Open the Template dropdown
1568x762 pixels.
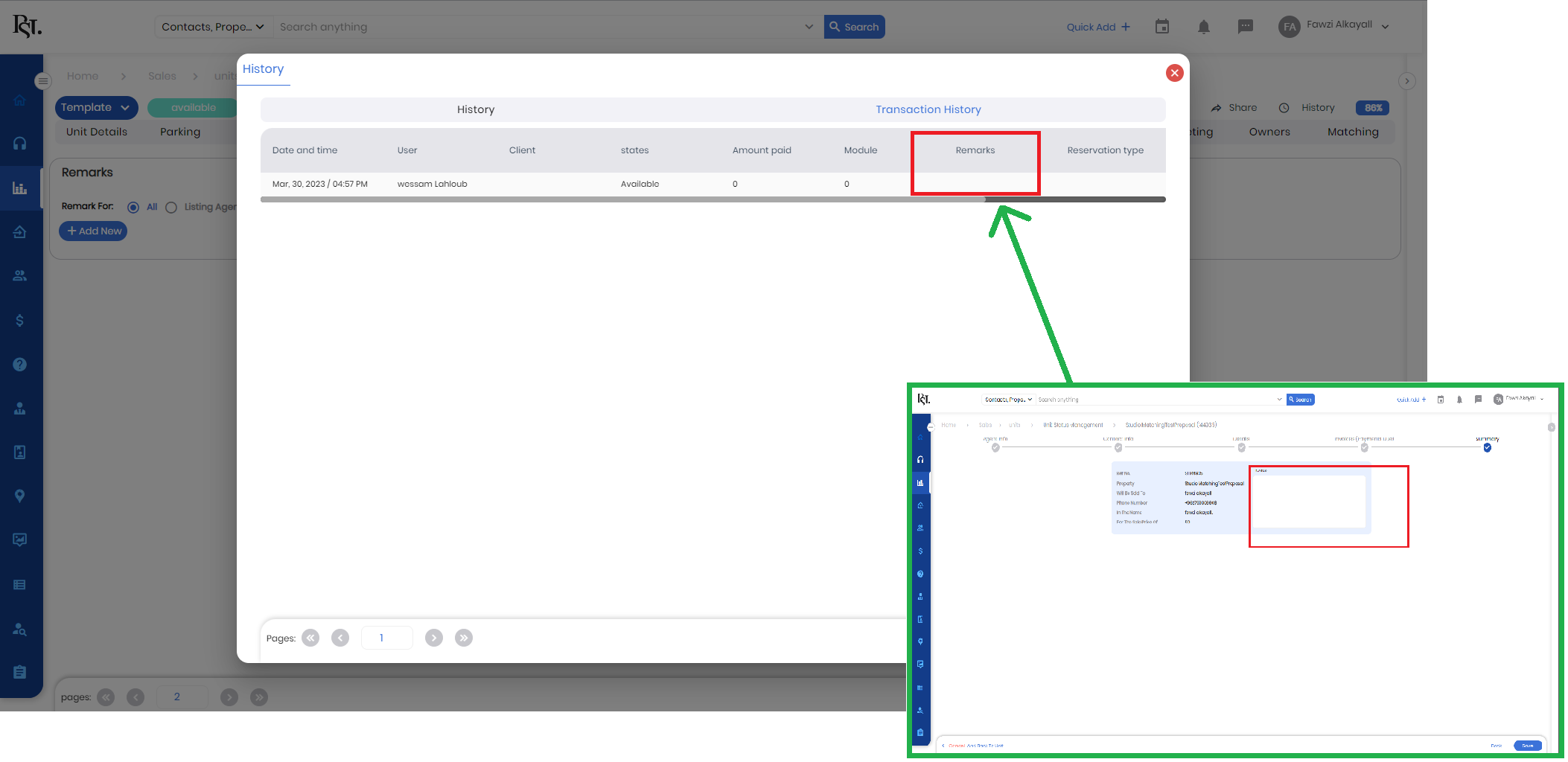tap(95, 107)
